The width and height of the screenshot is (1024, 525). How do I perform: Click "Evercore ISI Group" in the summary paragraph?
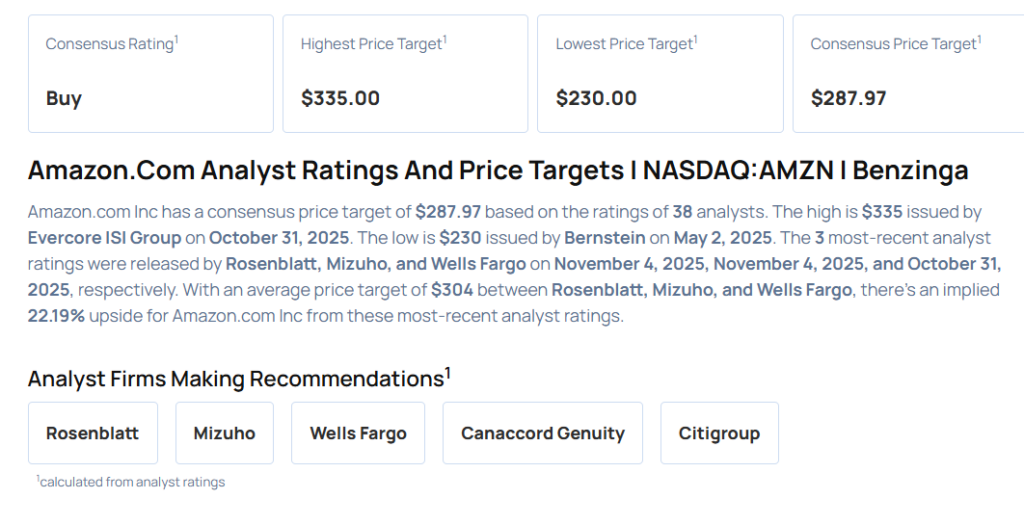tap(106, 238)
